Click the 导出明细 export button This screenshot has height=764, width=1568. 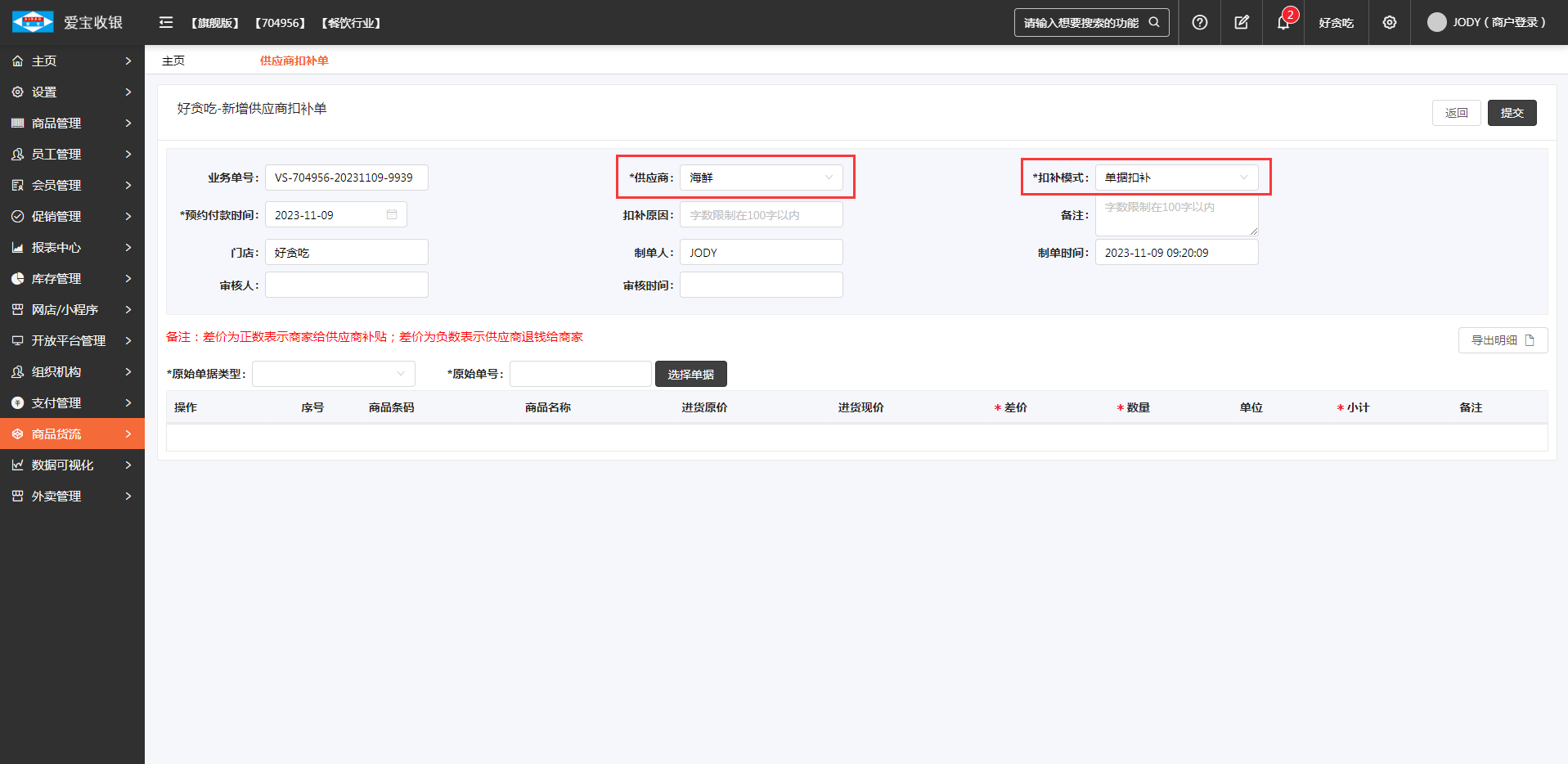point(1502,340)
